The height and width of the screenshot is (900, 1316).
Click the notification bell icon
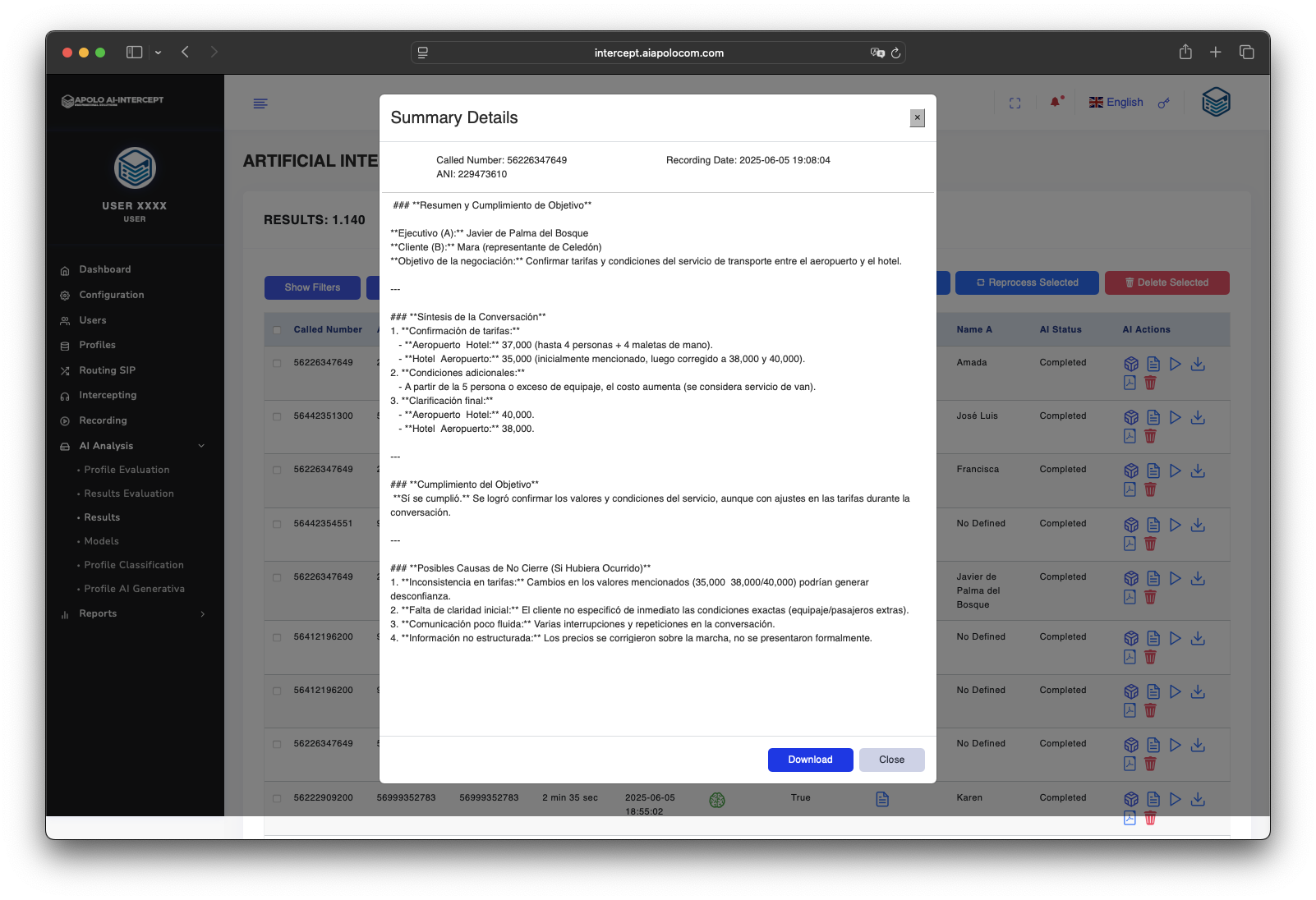click(1056, 103)
